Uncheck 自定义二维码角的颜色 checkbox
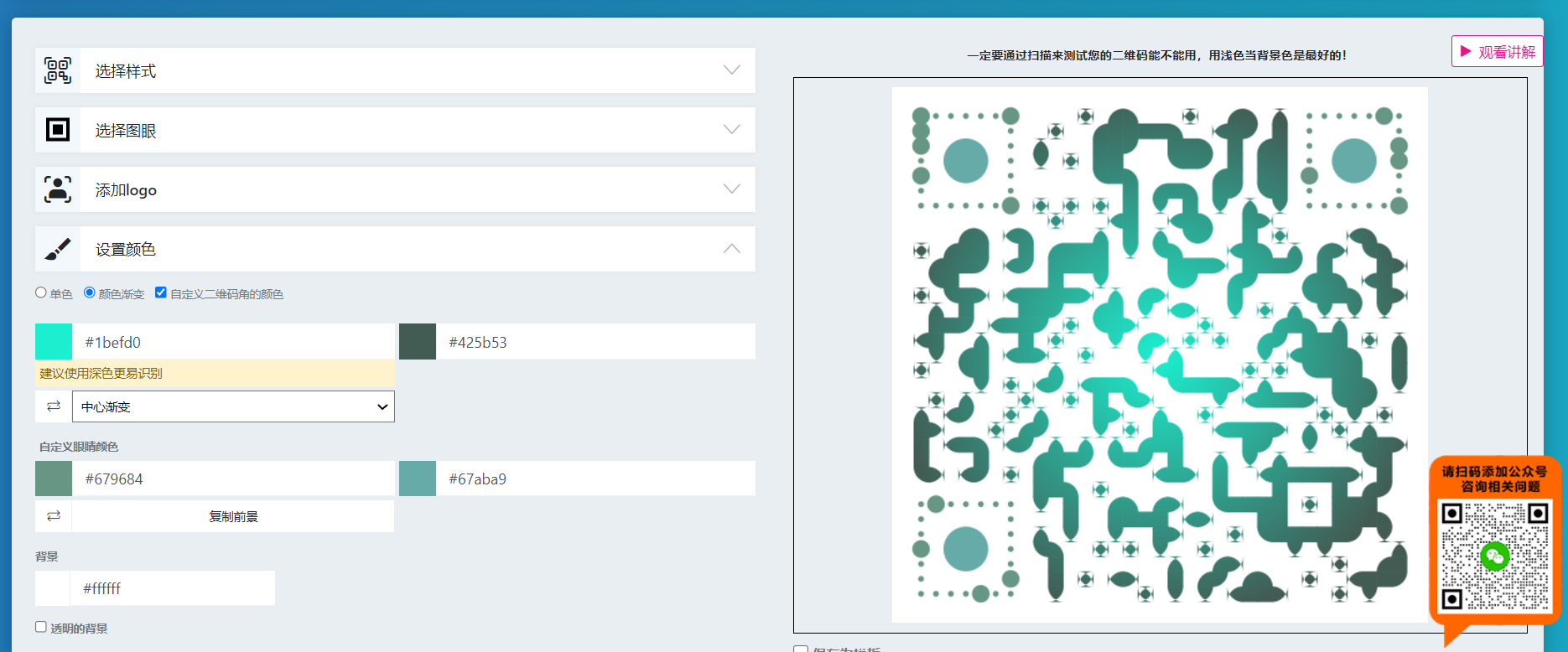1568x652 pixels. coord(161,292)
